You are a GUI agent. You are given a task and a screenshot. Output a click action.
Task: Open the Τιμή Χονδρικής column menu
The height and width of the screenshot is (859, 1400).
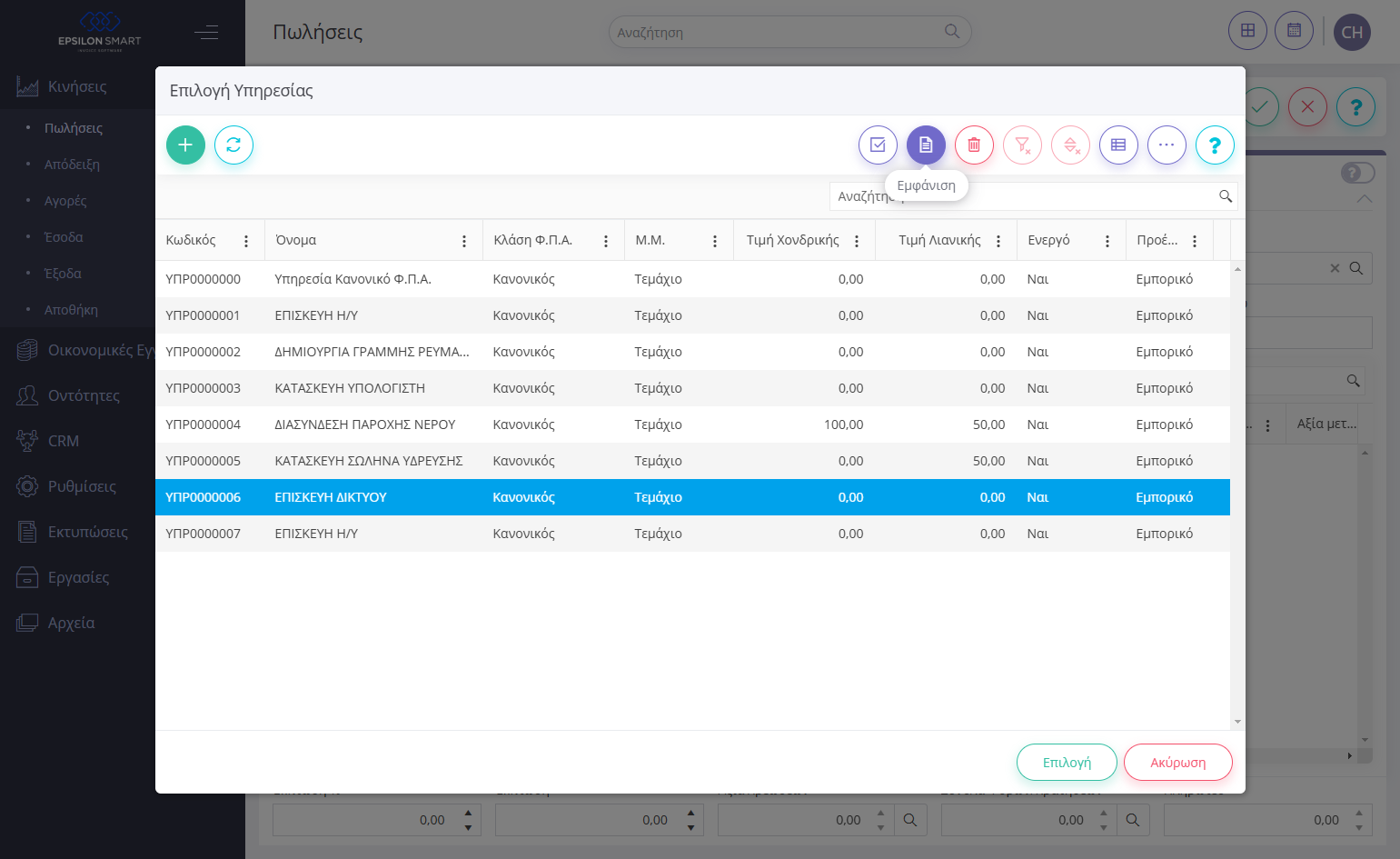click(x=857, y=241)
